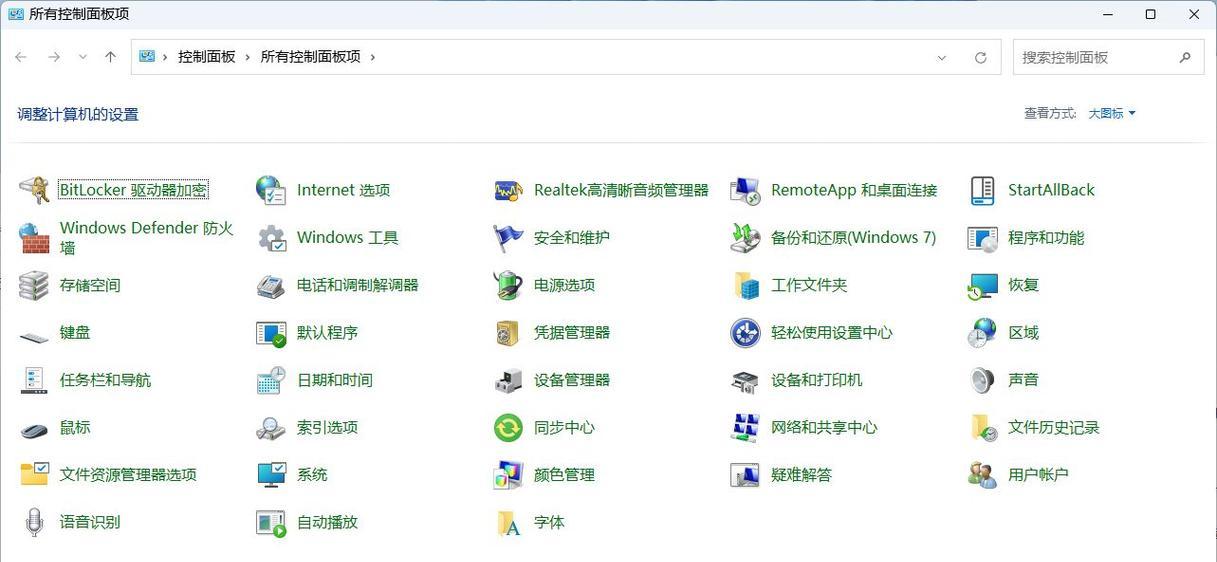The height and width of the screenshot is (562, 1217).
Task: Click the window title bar icon
Action: point(16,14)
